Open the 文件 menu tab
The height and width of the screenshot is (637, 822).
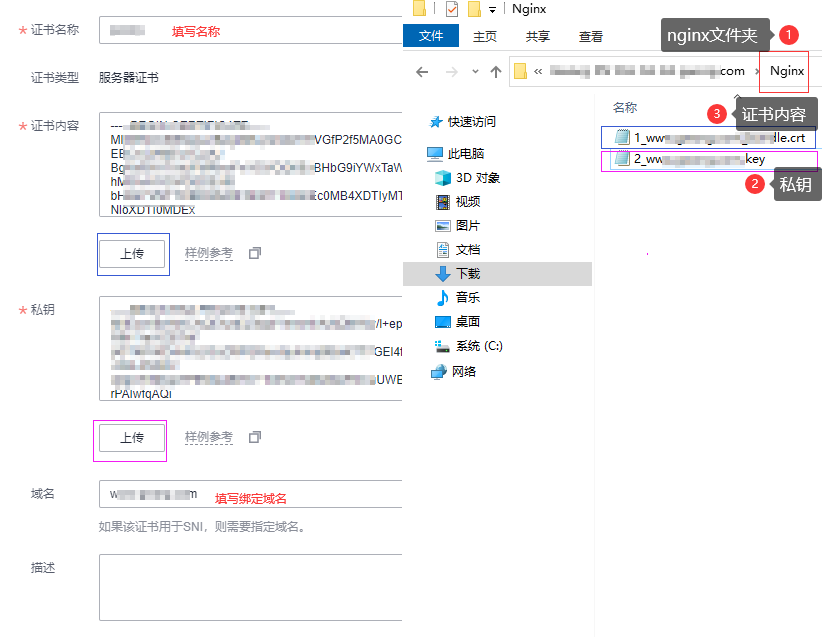431,36
